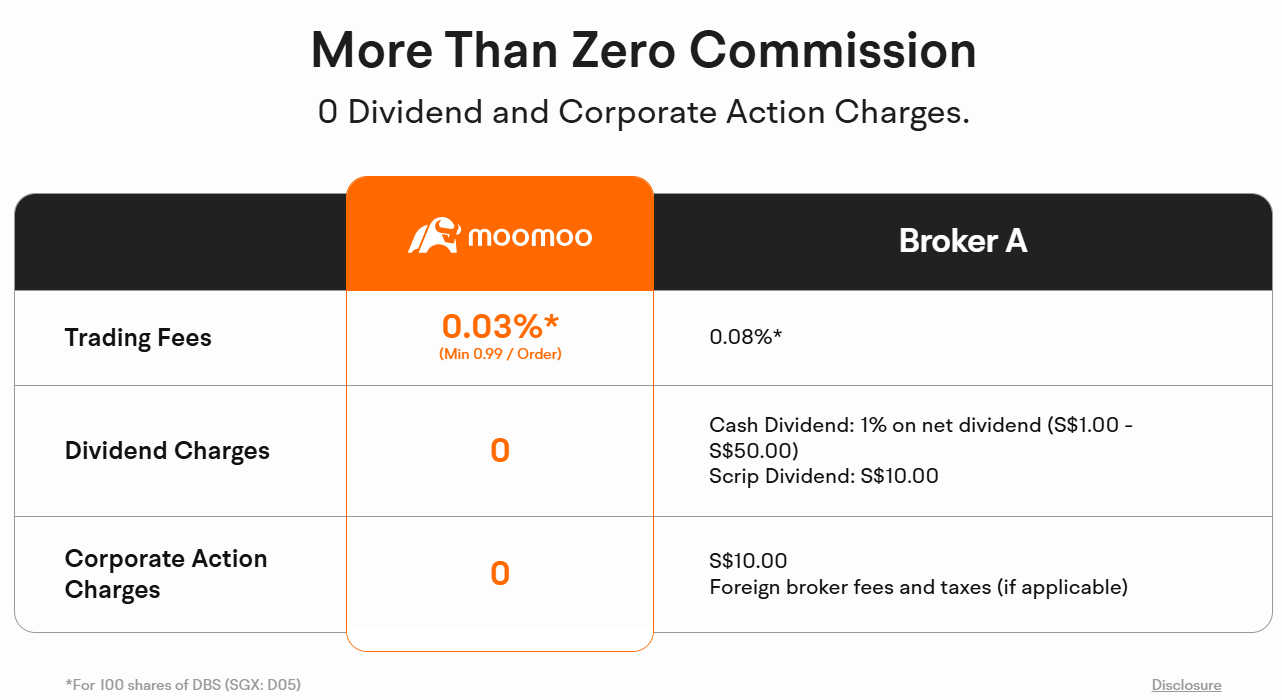
Task: Click the Scrip Dividend S$10.00 text
Action: [x=823, y=476]
